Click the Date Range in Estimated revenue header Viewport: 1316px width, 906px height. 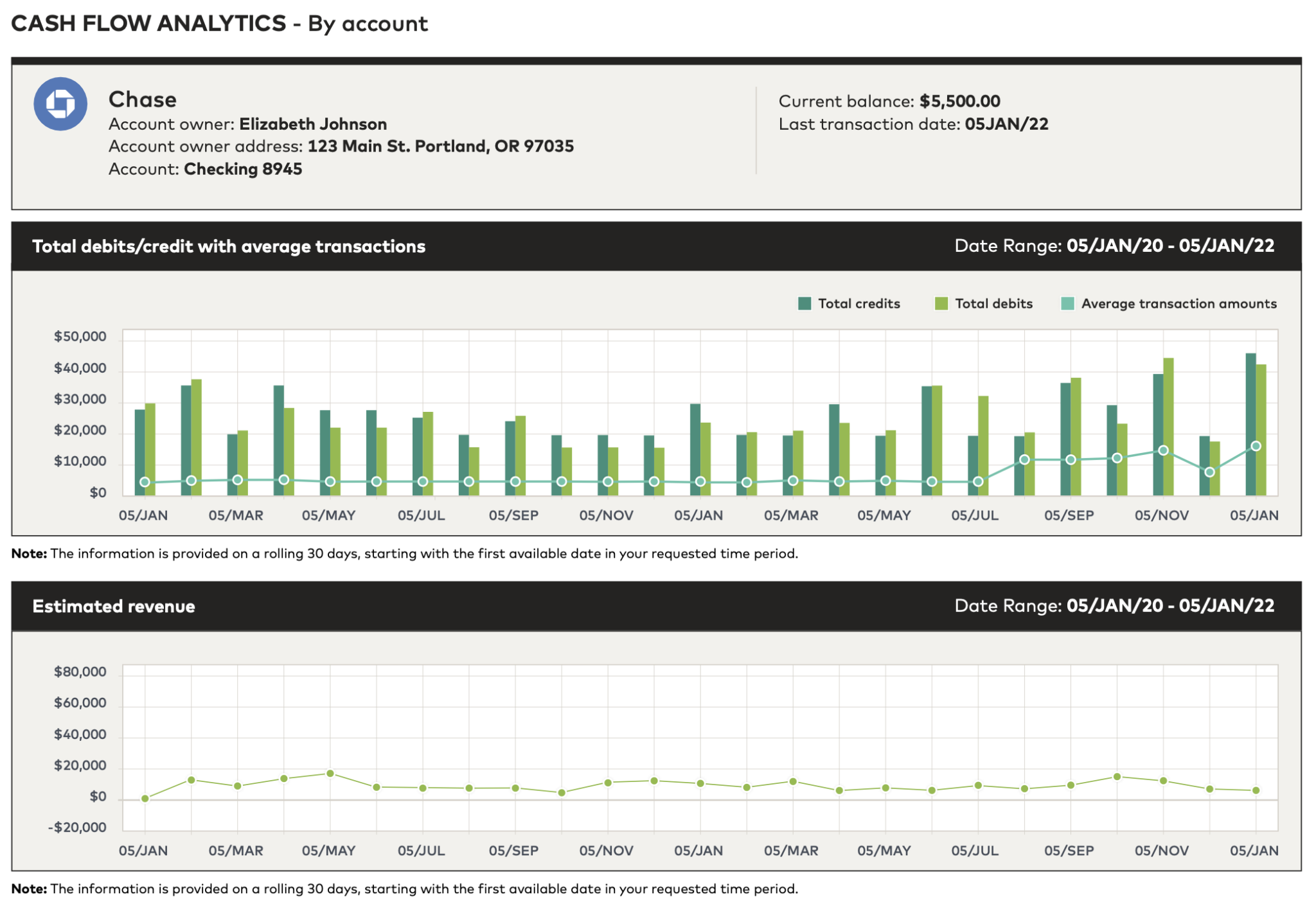point(1114,605)
